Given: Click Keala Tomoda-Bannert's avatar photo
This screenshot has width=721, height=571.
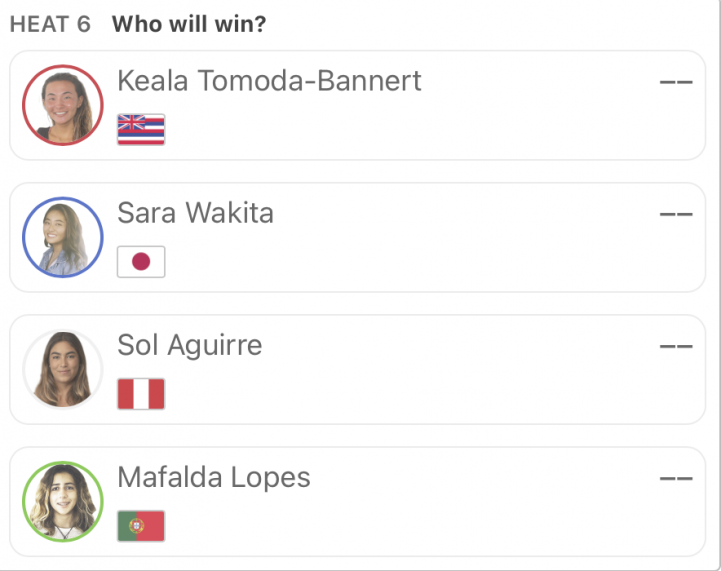Looking at the screenshot, I should 63,105.
